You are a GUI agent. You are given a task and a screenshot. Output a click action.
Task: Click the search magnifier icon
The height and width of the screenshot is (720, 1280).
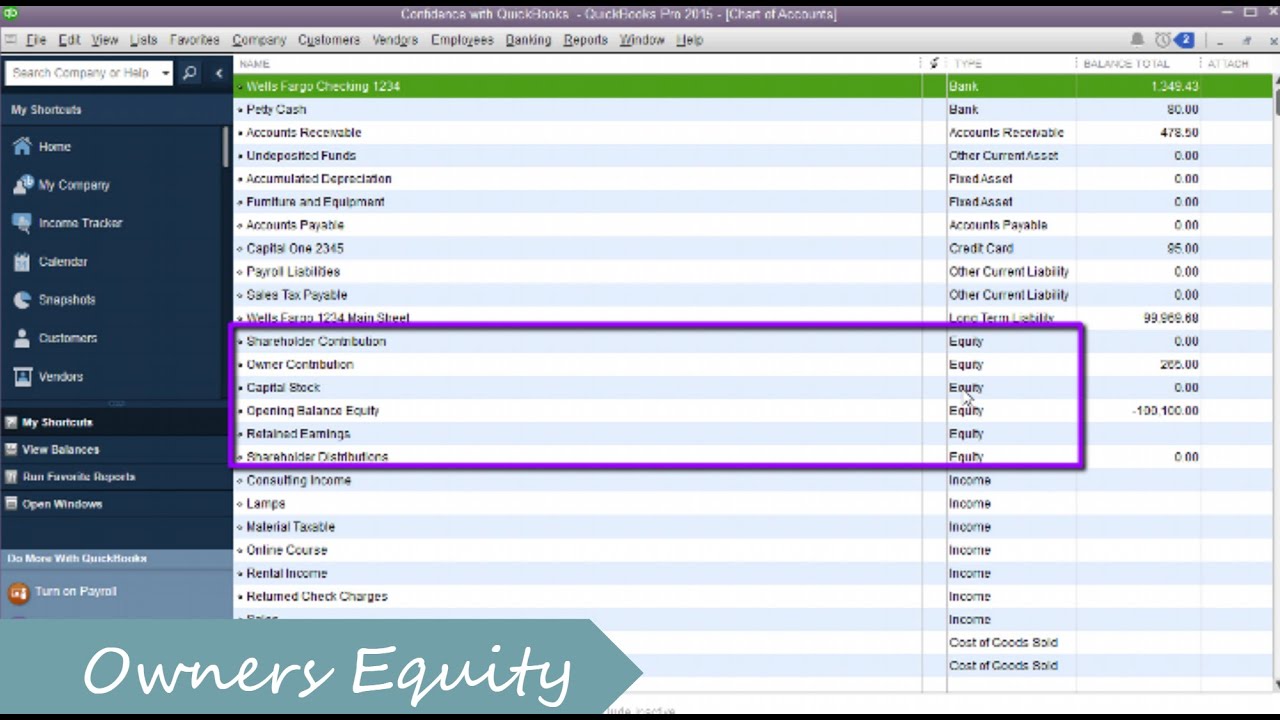tap(190, 73)
